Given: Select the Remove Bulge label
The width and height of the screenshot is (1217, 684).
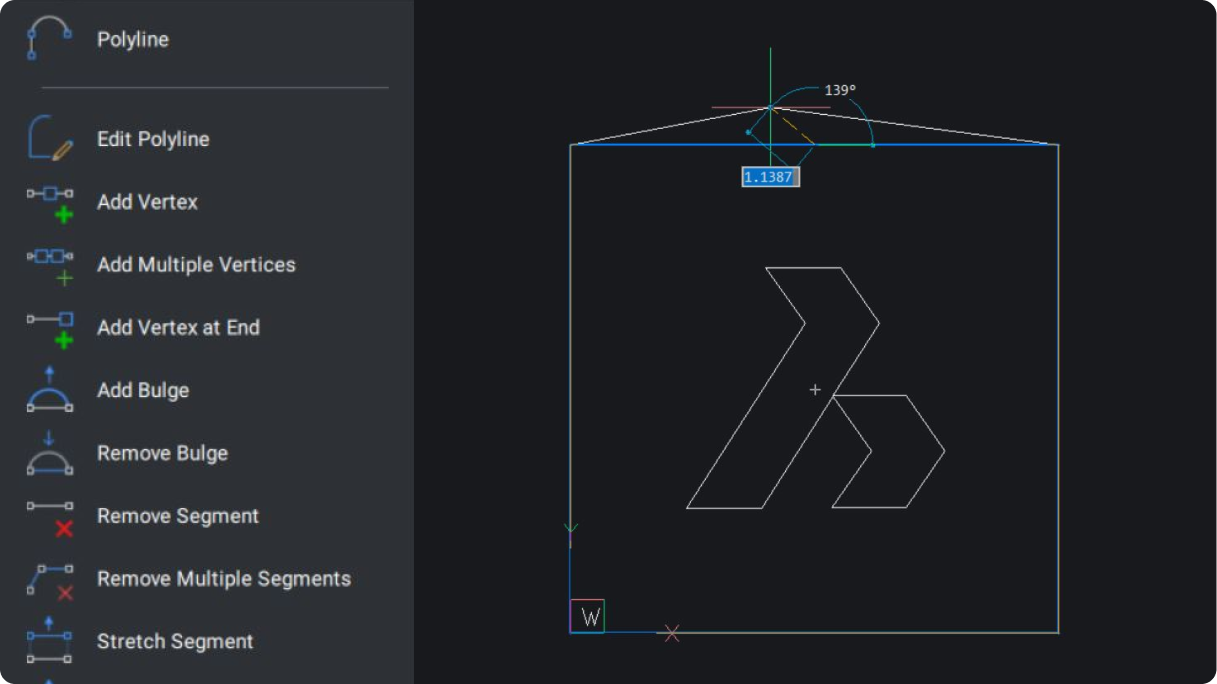Looking at the screenshot, I should point(162,454).
